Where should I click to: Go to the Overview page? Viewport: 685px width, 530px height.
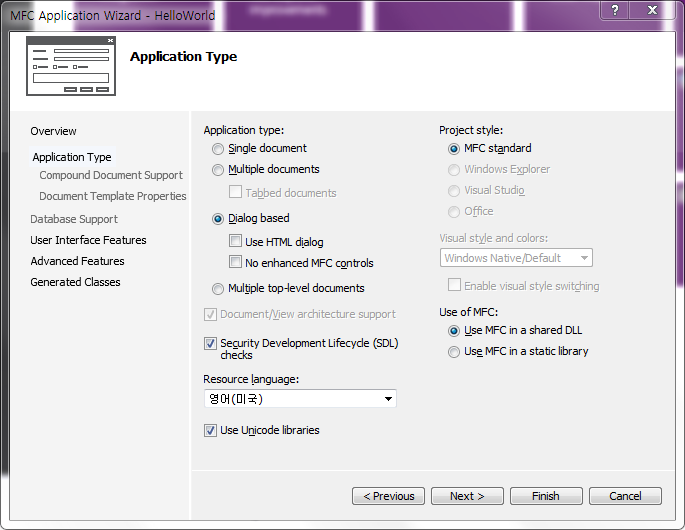pyautogui.click(x=53, y=131)
